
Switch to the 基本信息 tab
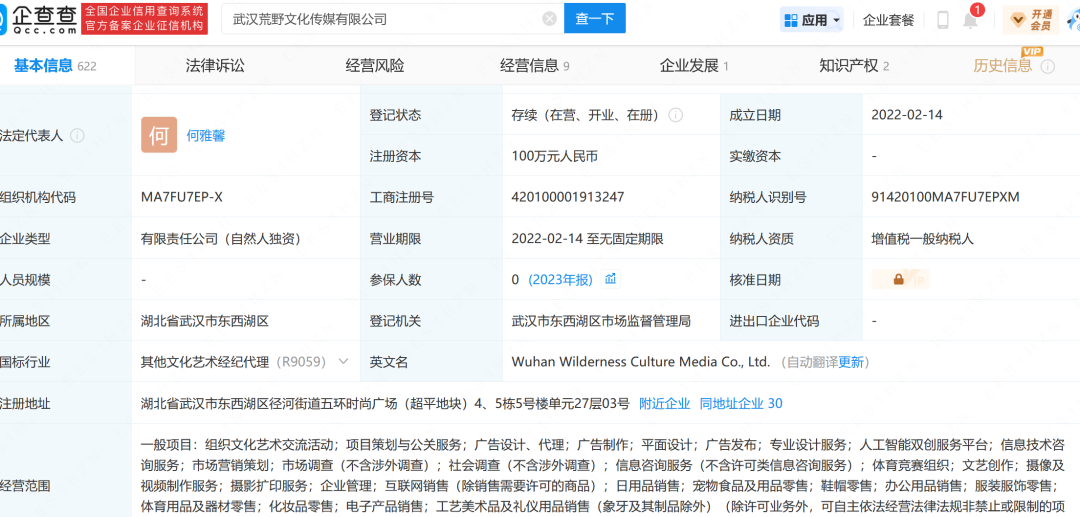pyautogui.click(x=55, y=66)
